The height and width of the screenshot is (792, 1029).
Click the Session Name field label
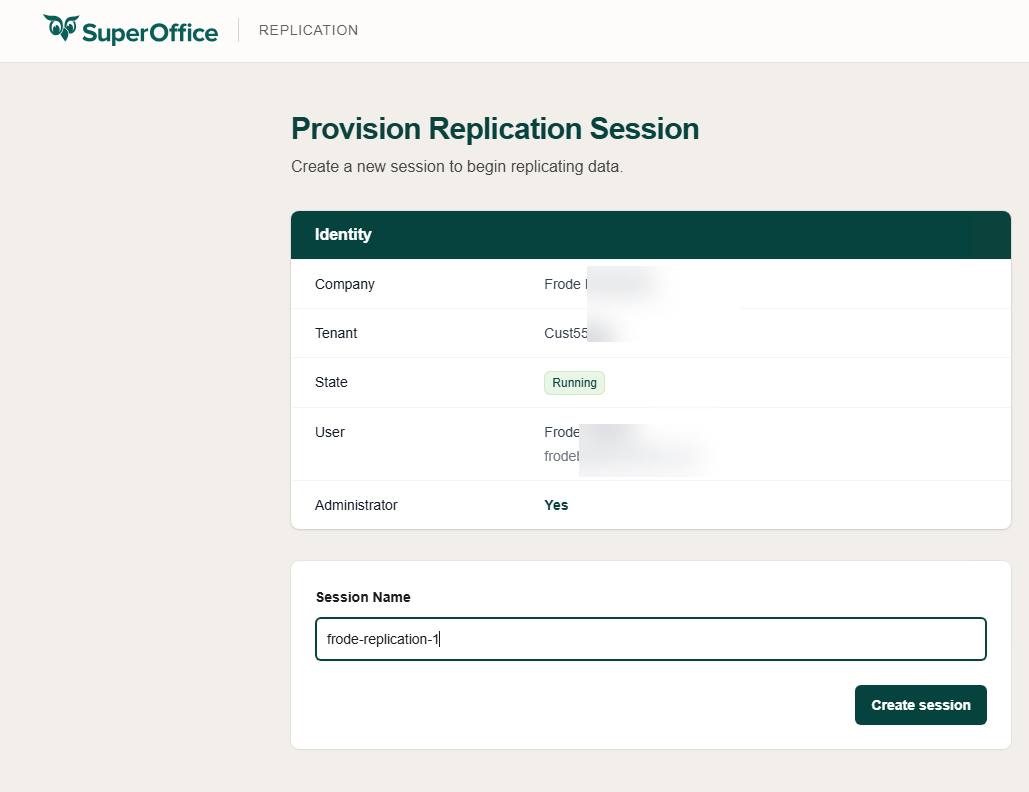(x=363, y=597)
